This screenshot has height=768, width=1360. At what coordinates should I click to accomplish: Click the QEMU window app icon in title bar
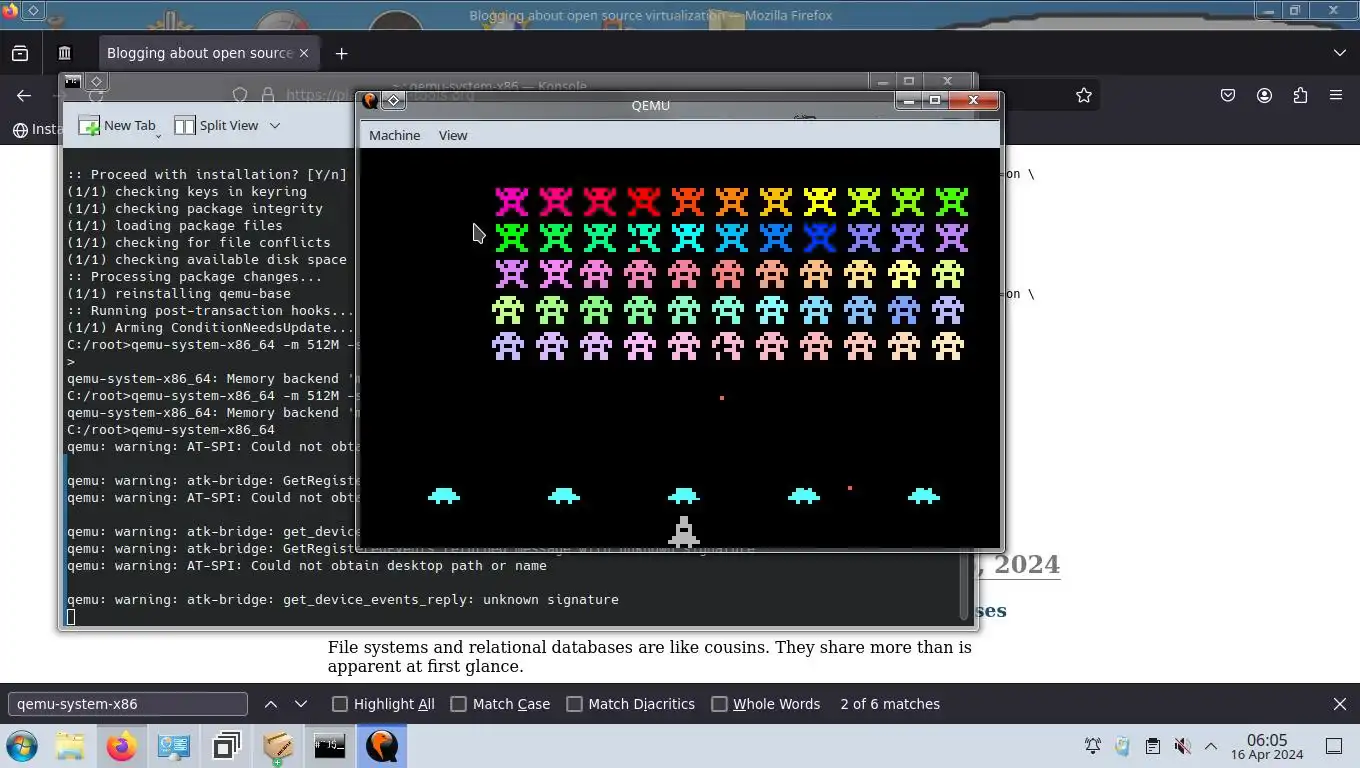(x=370, y=100)
